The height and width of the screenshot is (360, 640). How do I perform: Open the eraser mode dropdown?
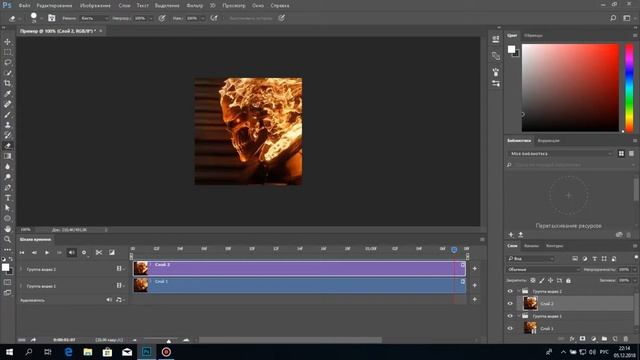tap(94, 18)
